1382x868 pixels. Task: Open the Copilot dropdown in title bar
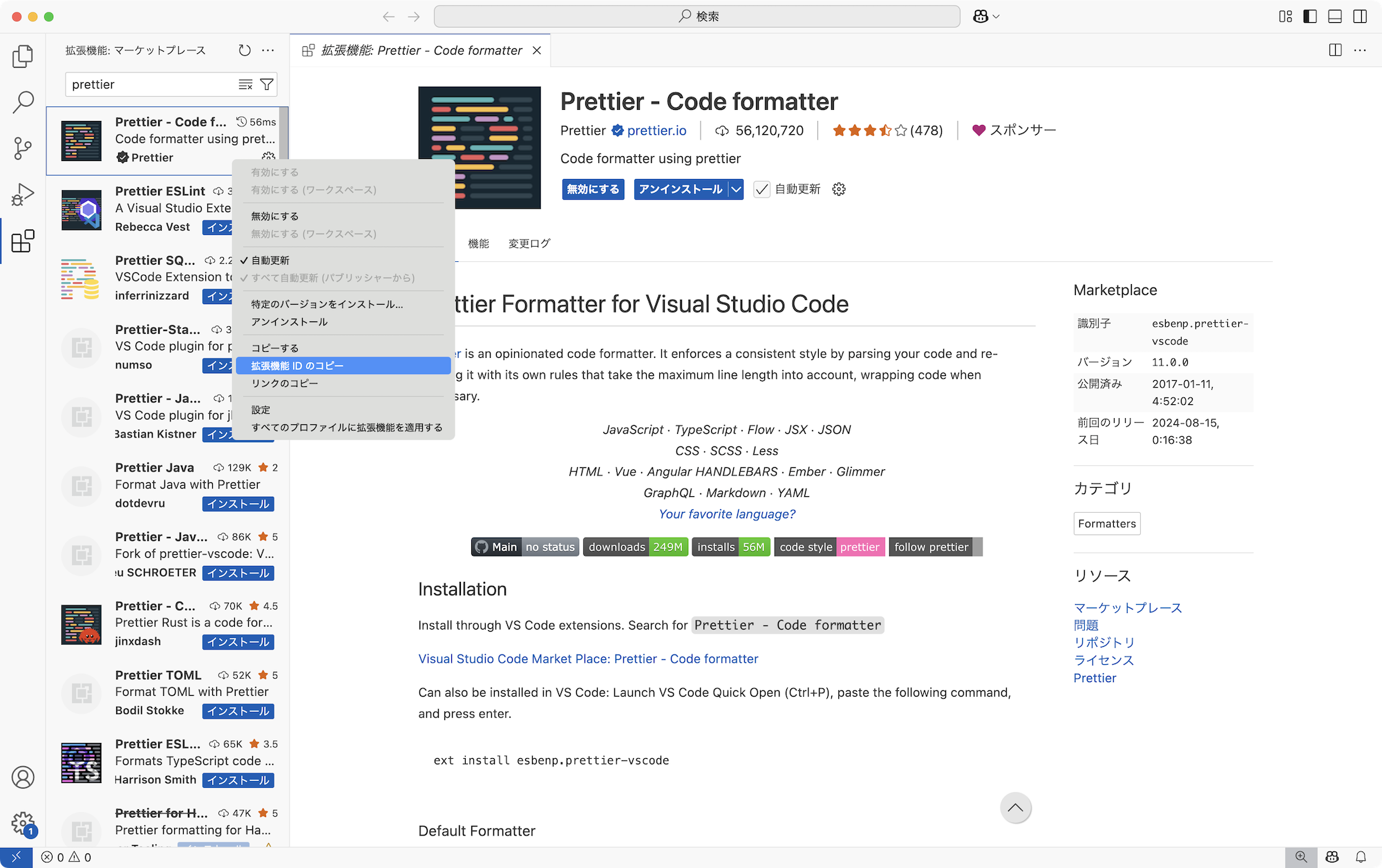pos(986,17)
